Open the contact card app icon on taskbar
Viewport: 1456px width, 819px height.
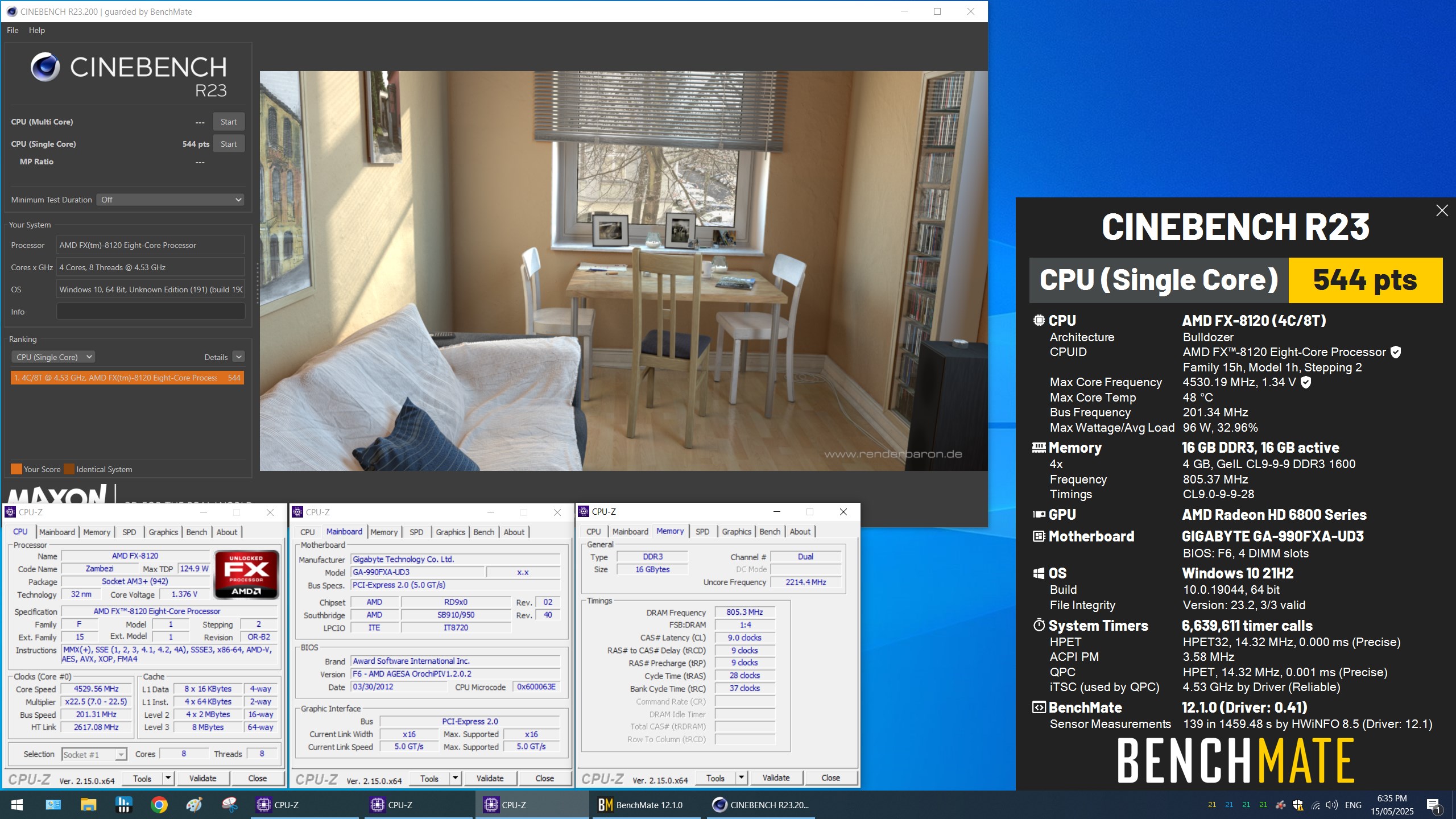click(53, 805)
